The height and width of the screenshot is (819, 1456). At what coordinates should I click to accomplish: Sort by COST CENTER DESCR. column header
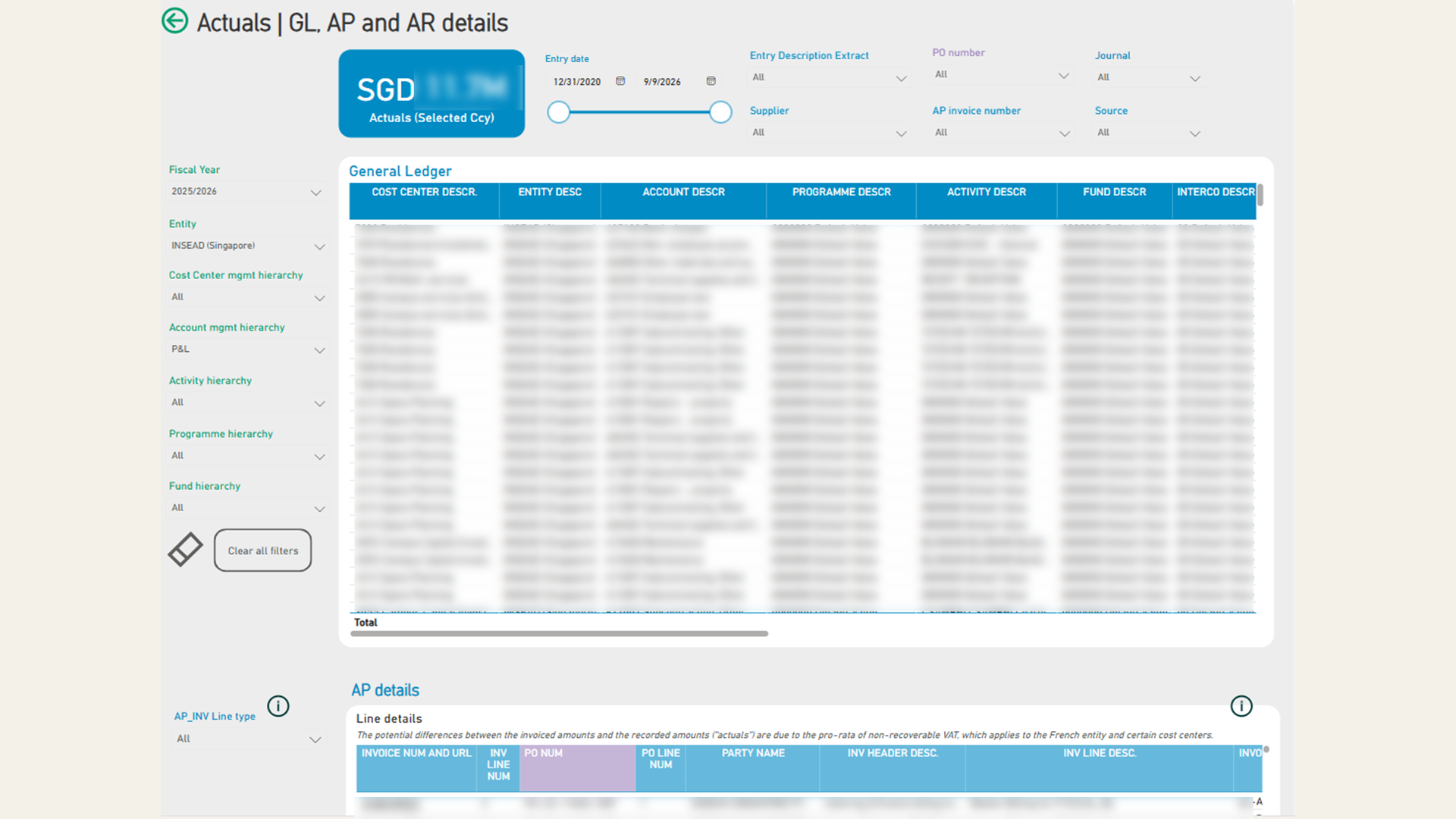[424, 193]
